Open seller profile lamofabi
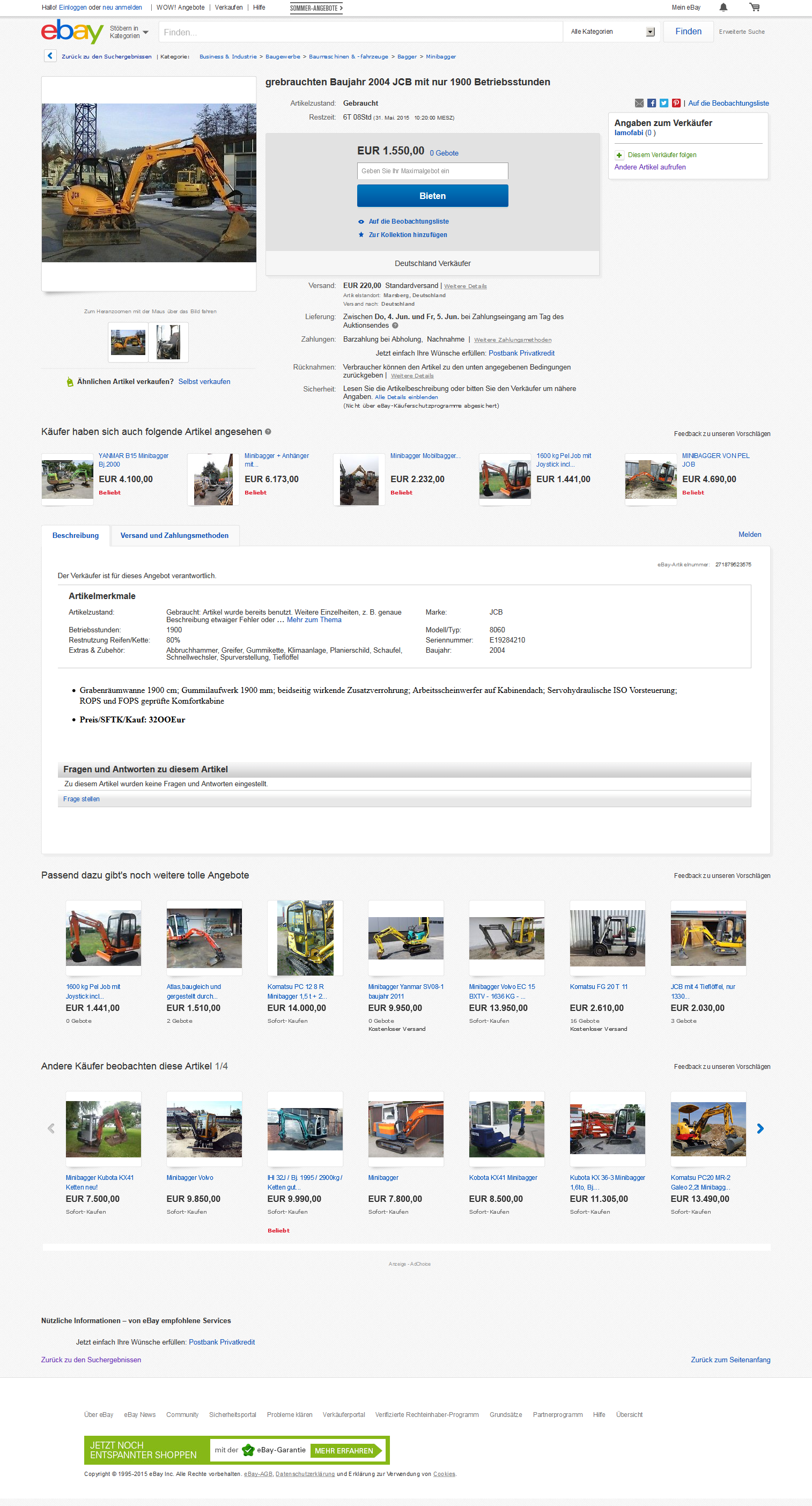 coord(629,132)
